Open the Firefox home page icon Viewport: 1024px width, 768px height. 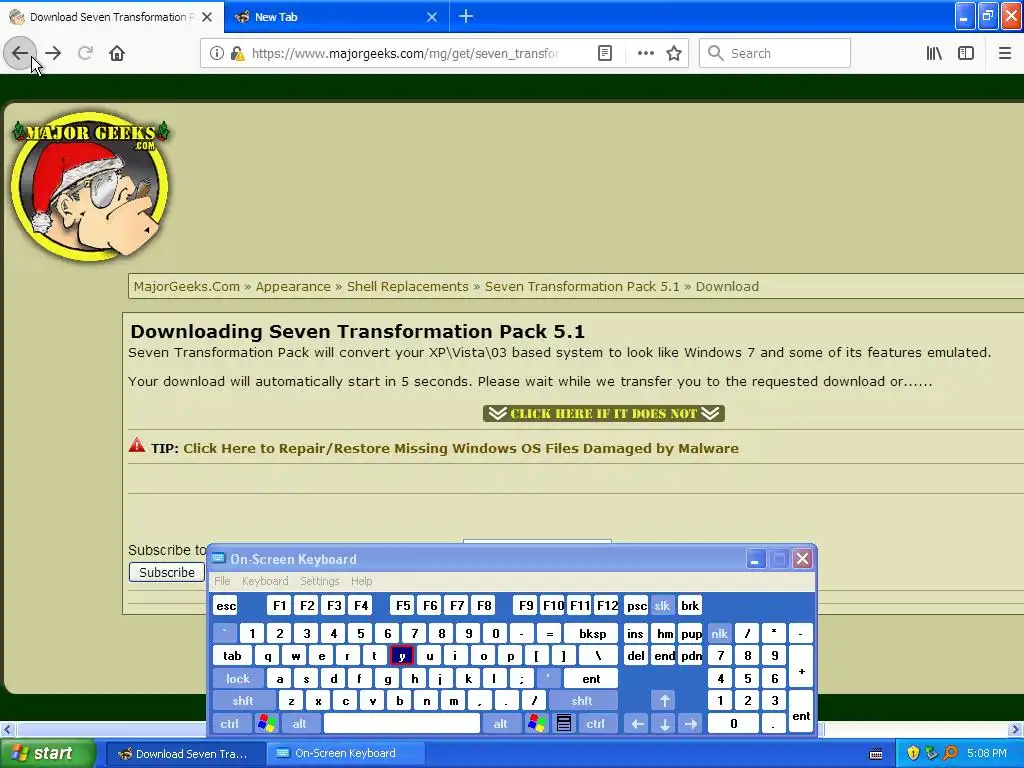[x=117, y=53]
